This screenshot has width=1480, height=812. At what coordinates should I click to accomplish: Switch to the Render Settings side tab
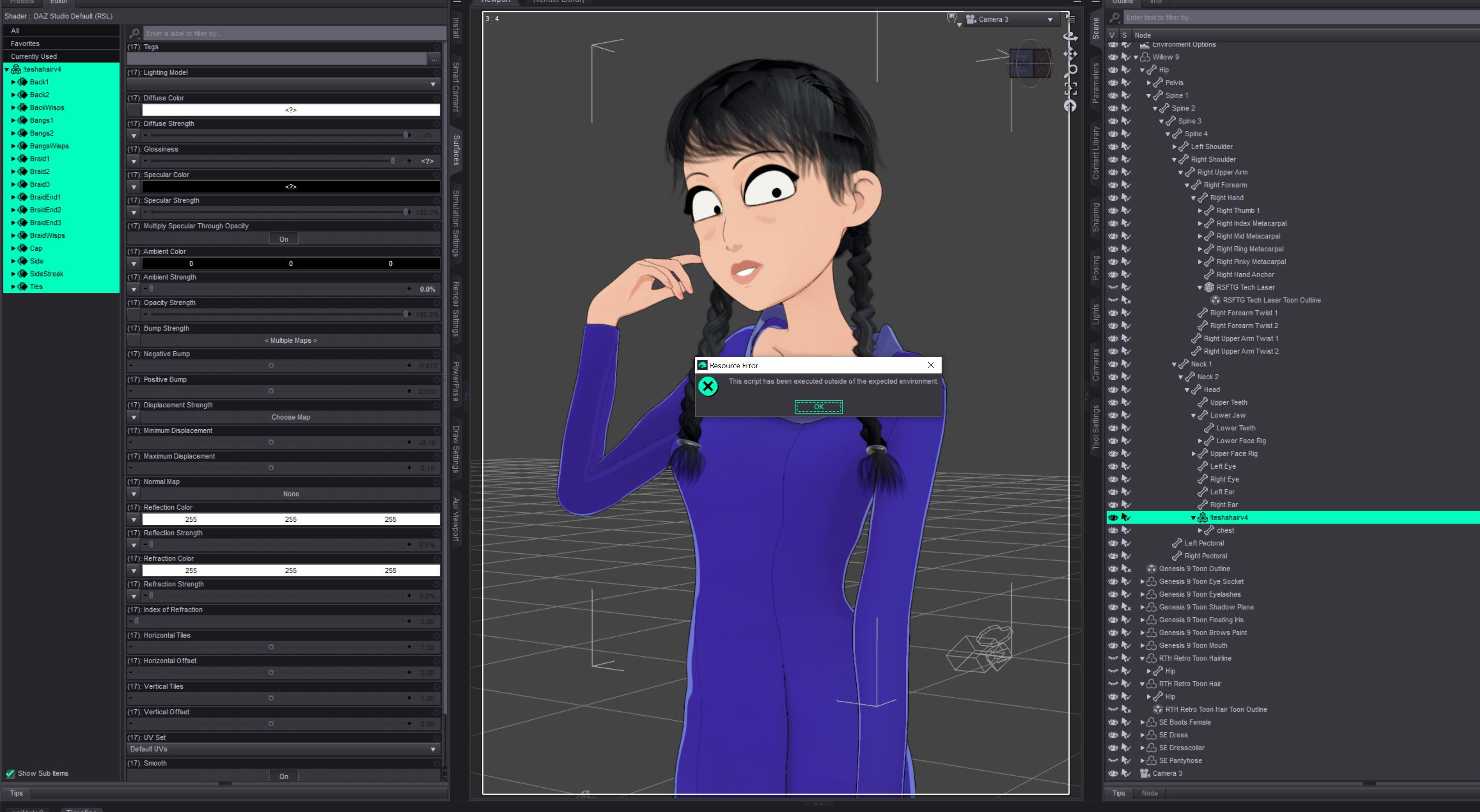pos(456,309)
